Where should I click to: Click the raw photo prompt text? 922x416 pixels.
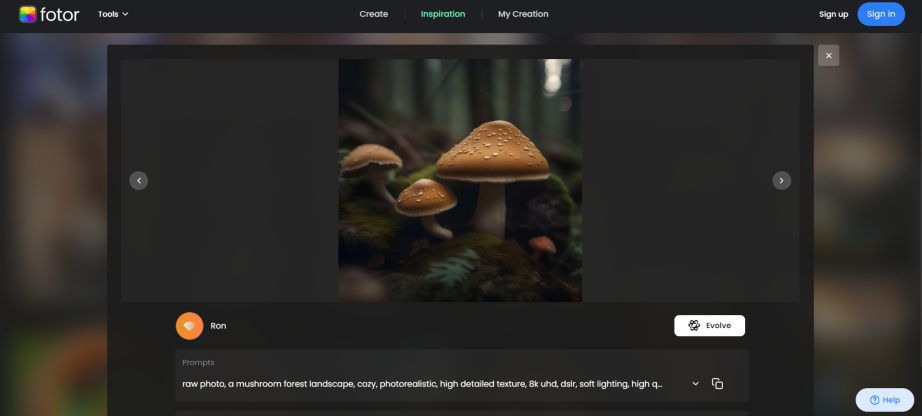422,384
